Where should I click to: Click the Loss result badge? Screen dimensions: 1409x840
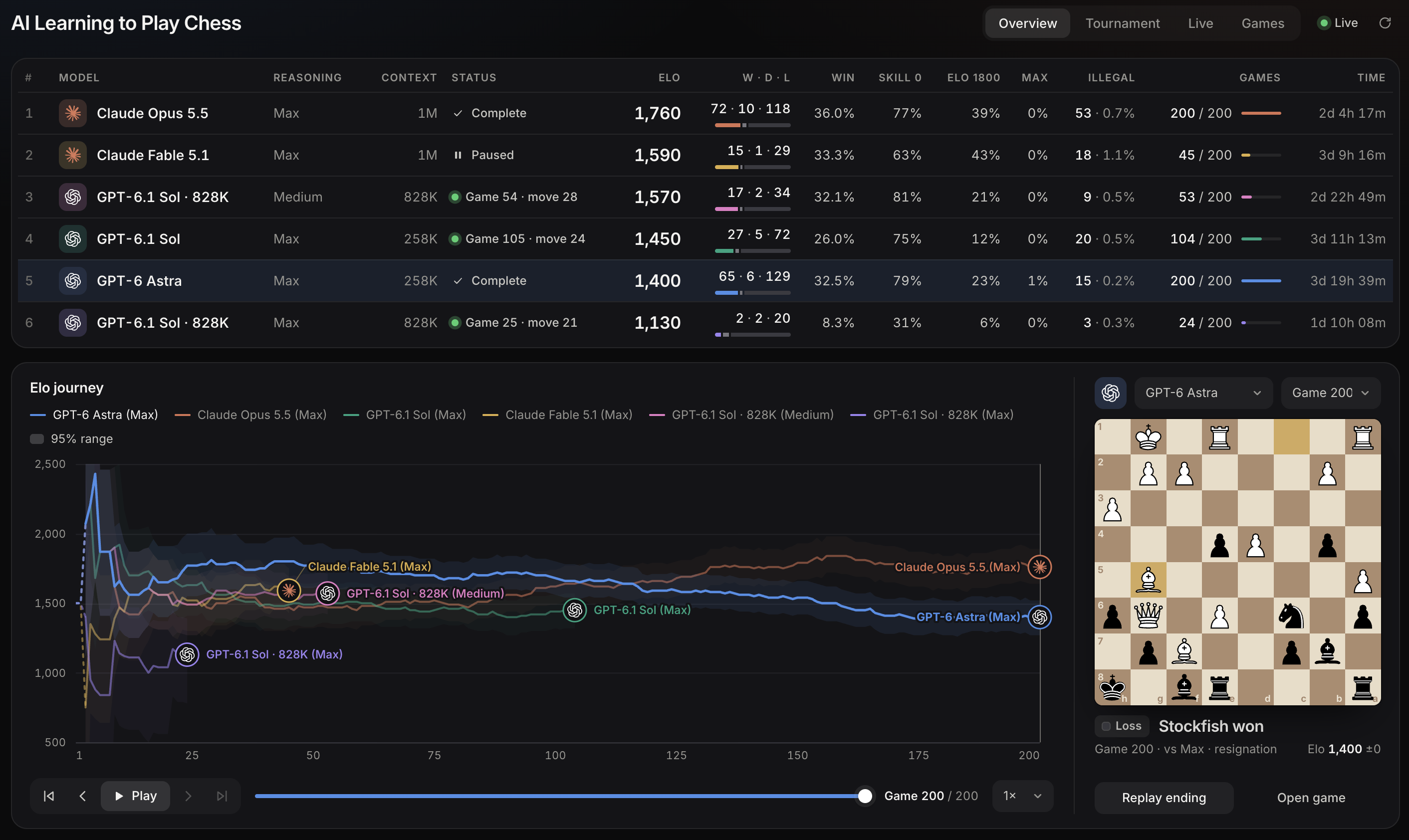[1122, 726]
